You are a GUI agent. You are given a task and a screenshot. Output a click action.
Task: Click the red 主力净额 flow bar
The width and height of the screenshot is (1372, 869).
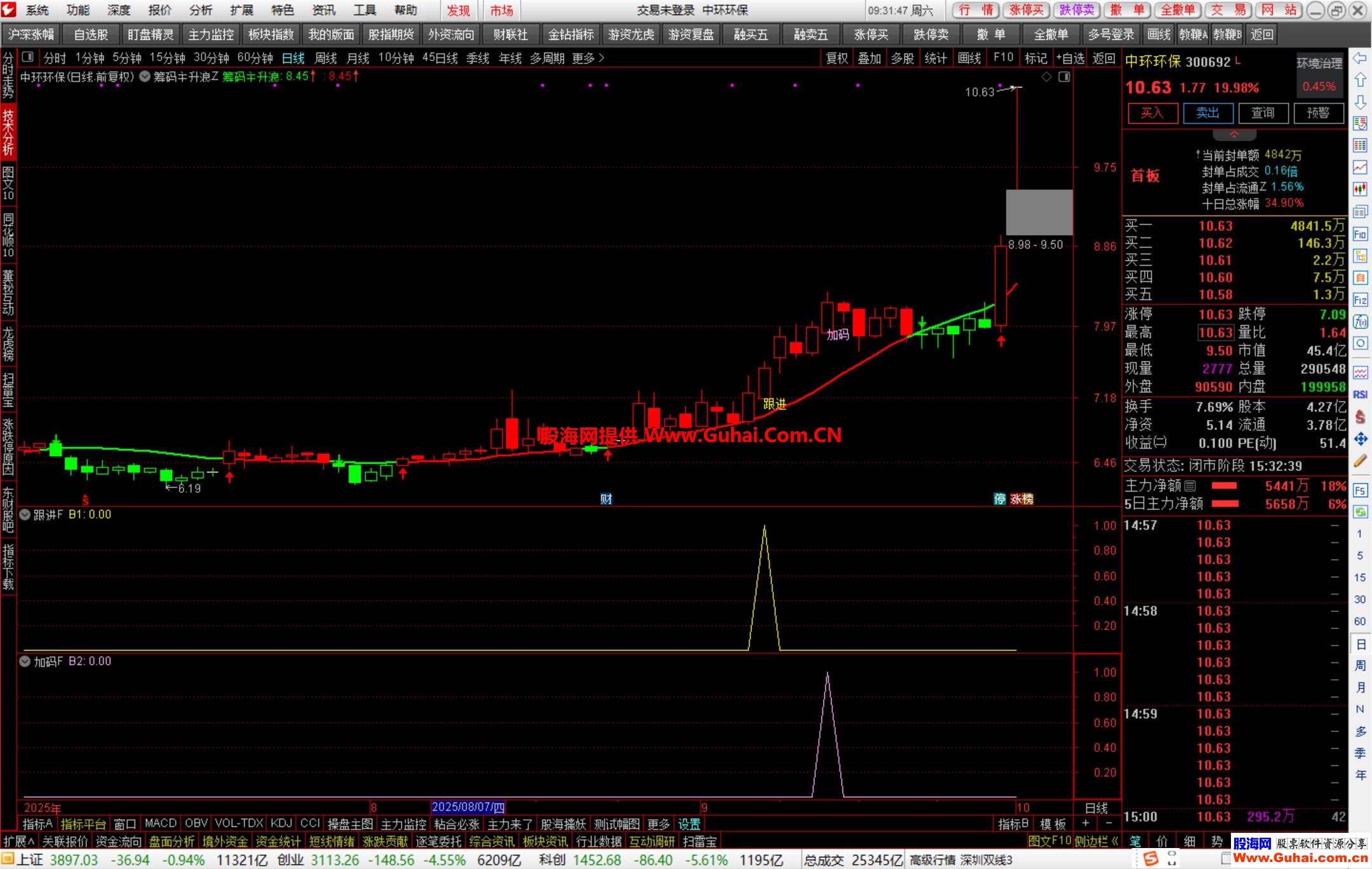click(1224, 486)
